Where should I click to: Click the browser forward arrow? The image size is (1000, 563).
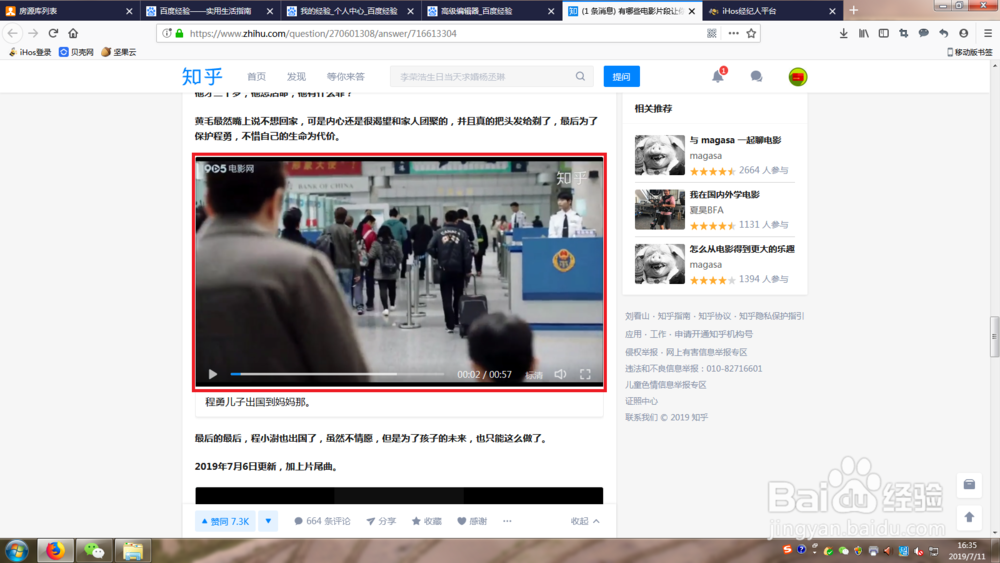[33, 33]
